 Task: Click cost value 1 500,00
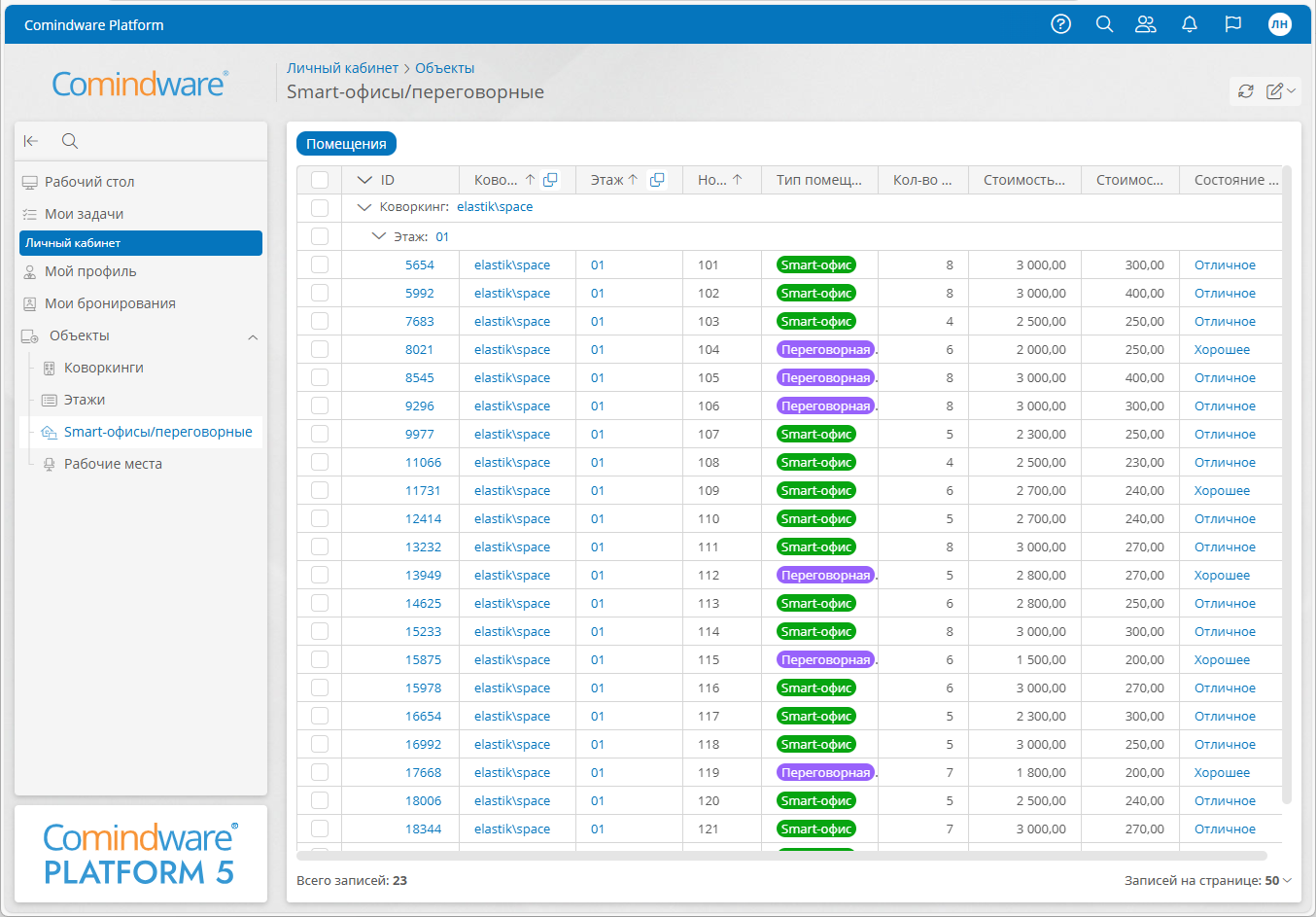(1041, 659)
